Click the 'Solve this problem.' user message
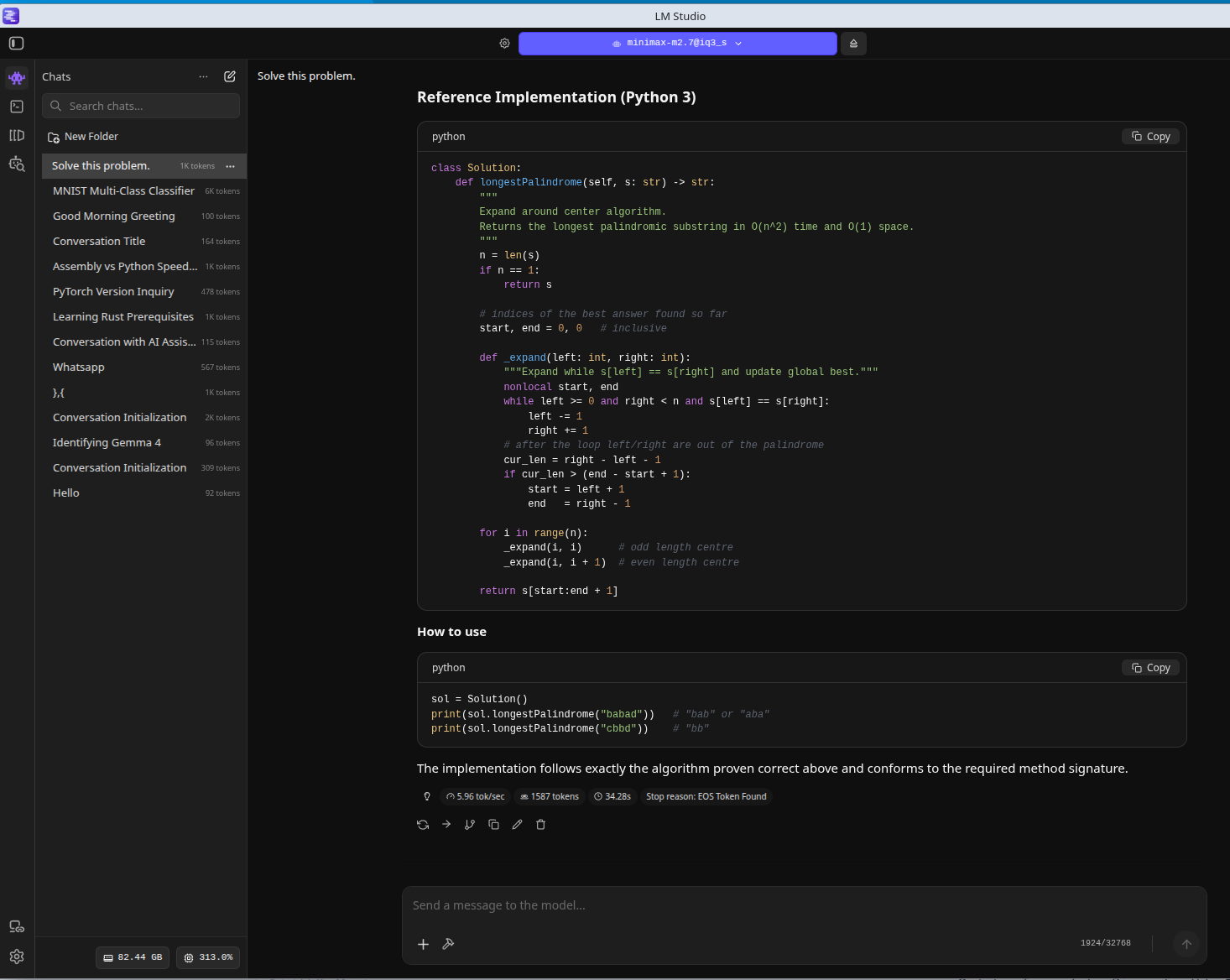1230x980 pixels. tap(306, 76)
